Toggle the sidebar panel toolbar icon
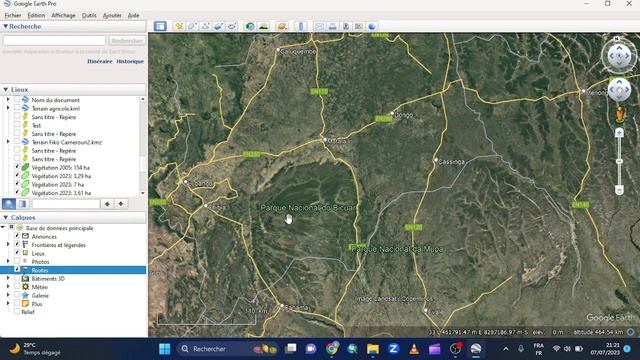Screen dimensions: 640x360 [x=160, y=26]
